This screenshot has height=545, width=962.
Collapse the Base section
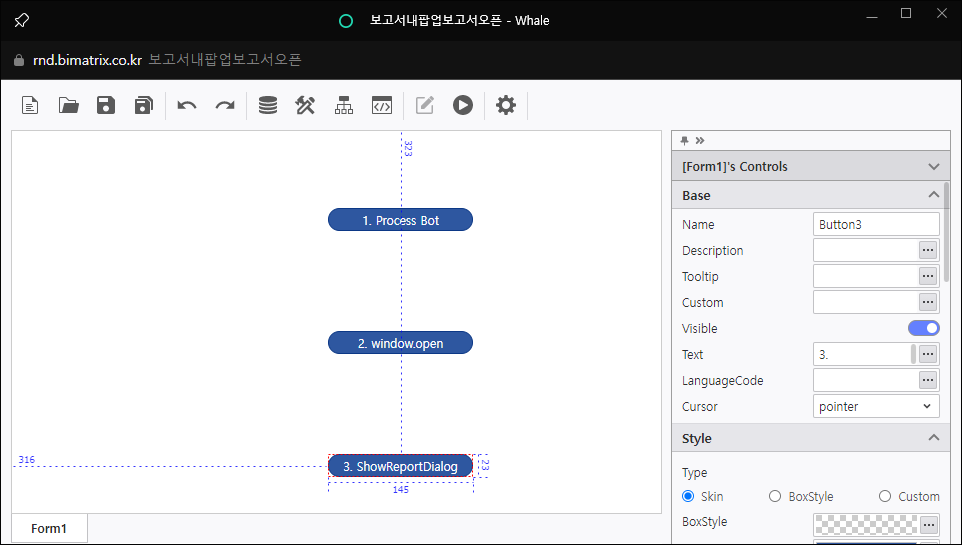pyautogui.click(x=933, y=195)
